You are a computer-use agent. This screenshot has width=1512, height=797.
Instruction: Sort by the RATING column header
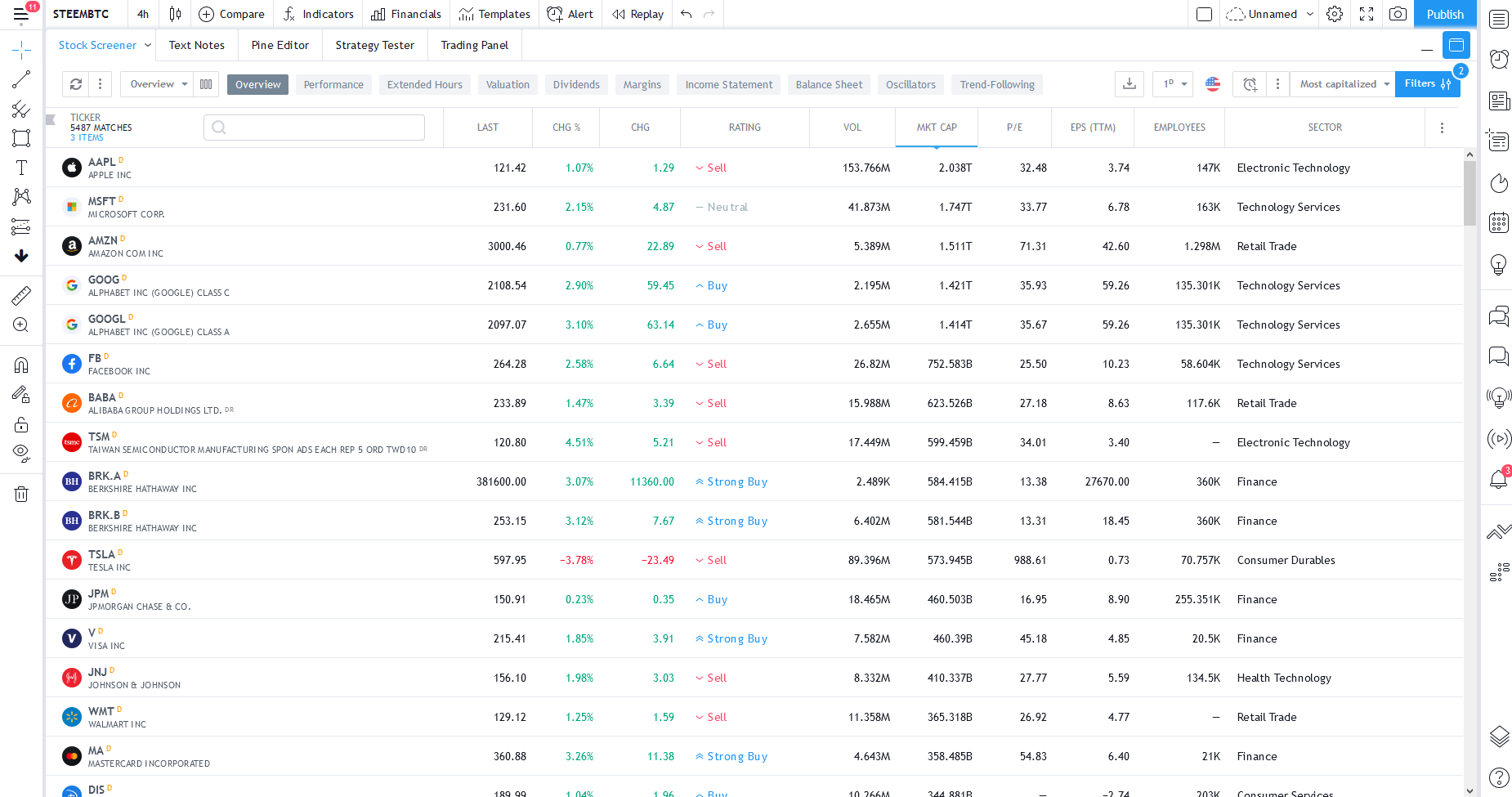click(x=745, y=128)
